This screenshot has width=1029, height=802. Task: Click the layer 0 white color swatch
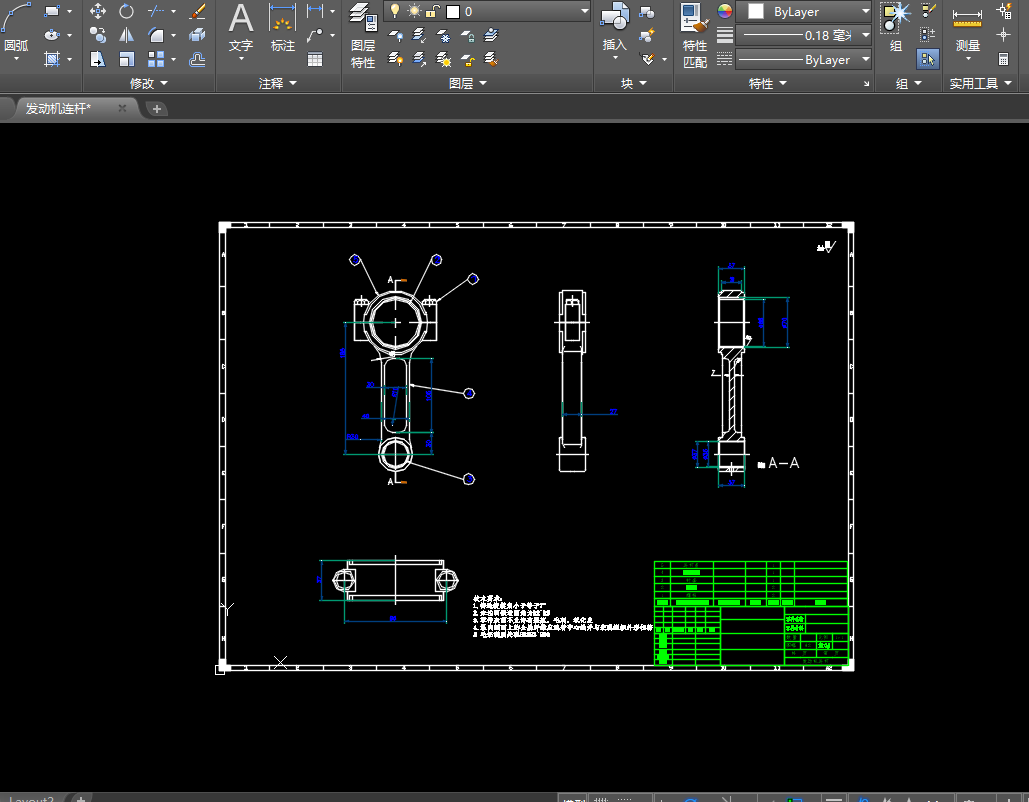click(x=453, y=12)
